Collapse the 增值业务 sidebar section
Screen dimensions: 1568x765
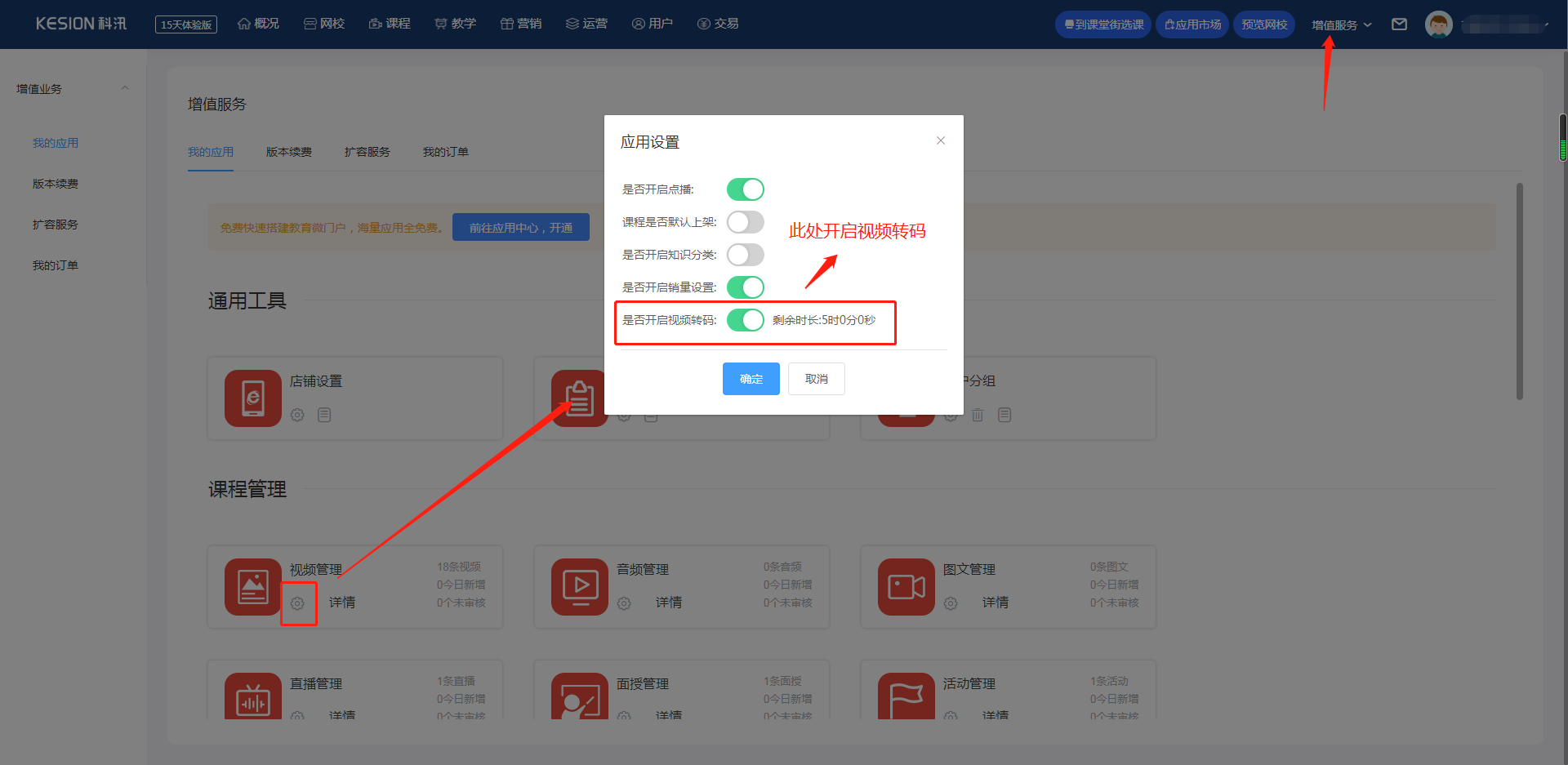(125, 89)
